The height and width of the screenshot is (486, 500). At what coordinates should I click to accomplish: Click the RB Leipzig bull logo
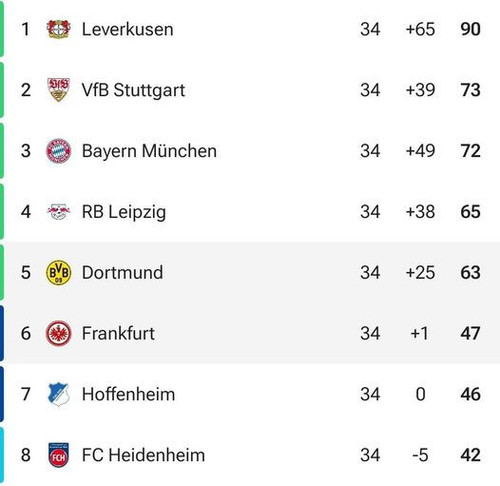[58, 212]
